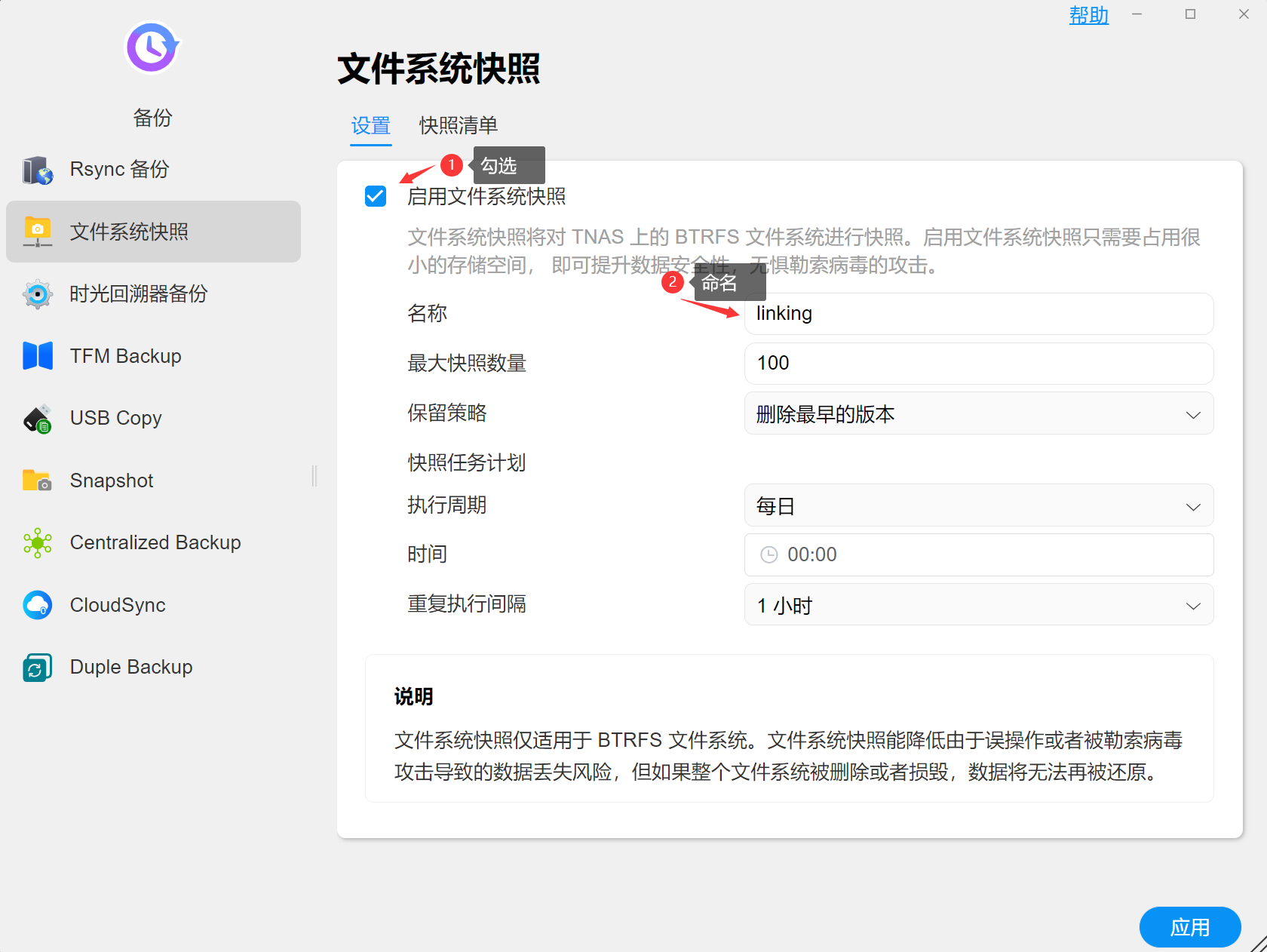1267x952 pixels.
Task: Uncheck the 启用文件系统快照 checkbox
Action: [x=376, y=197]
